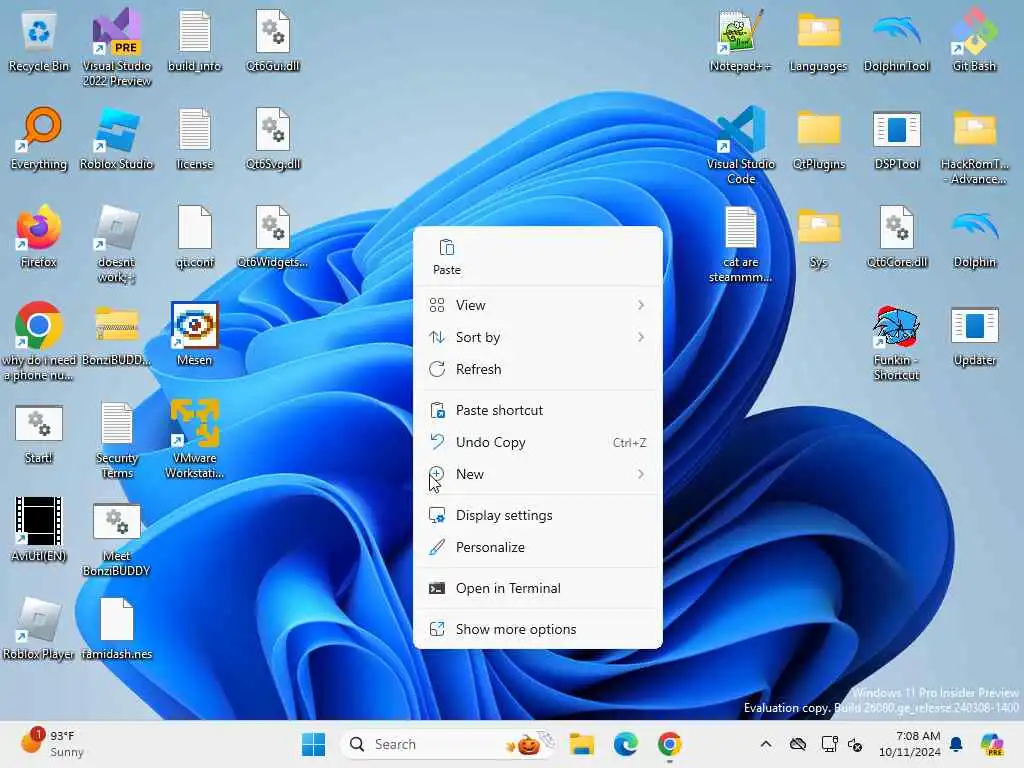Select the Everything search shortcut icon

[39, 139]
